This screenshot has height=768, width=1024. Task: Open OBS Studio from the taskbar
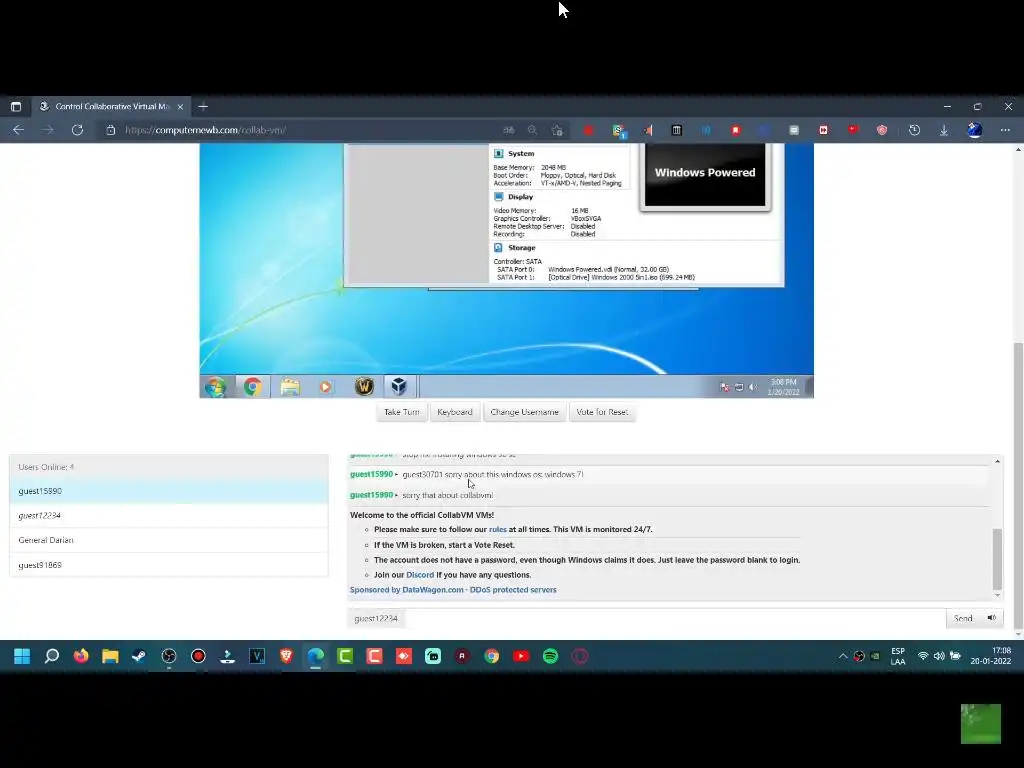tap(169, 656)
